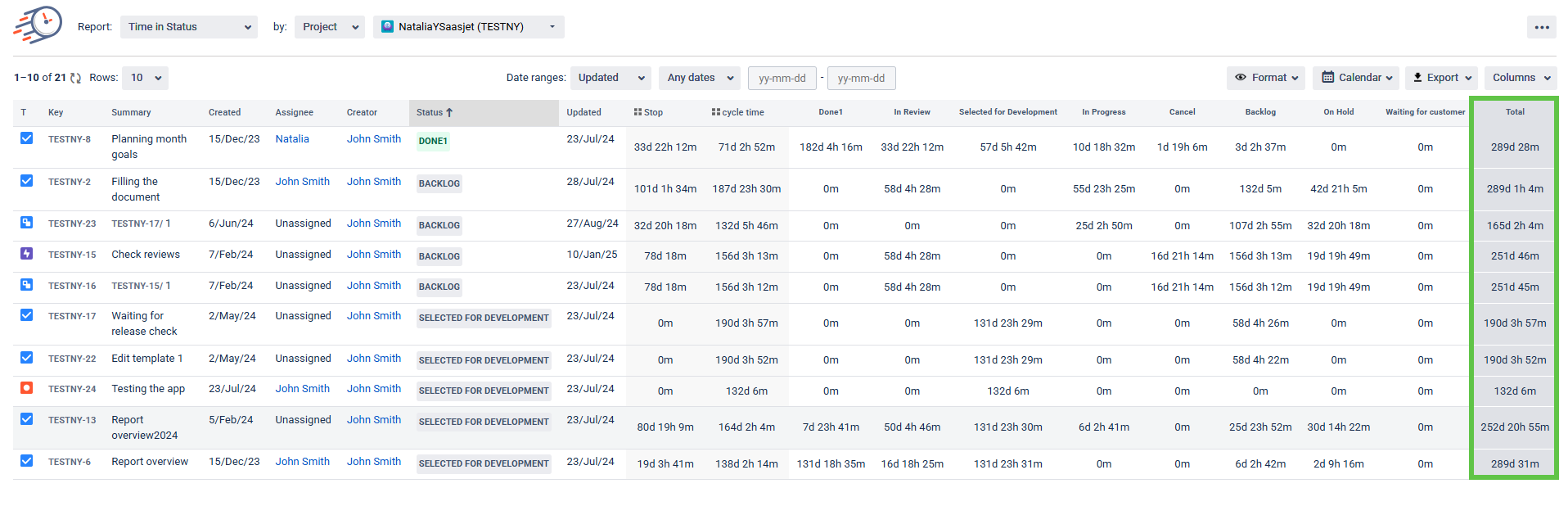Expand the Report type dropdown
This screenshot has width=1568, height=506.
(189, 27)
